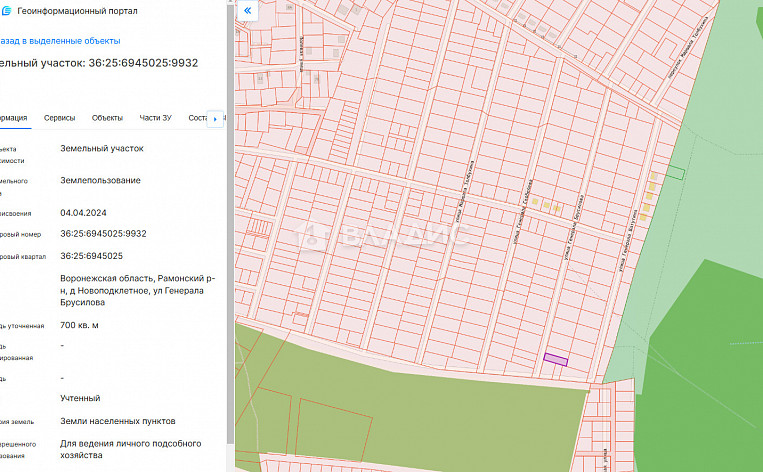Click the parcel title 36:25:6945025:9932 heading
This screenshot has height=472, width=763.
[x=99, y=63]
